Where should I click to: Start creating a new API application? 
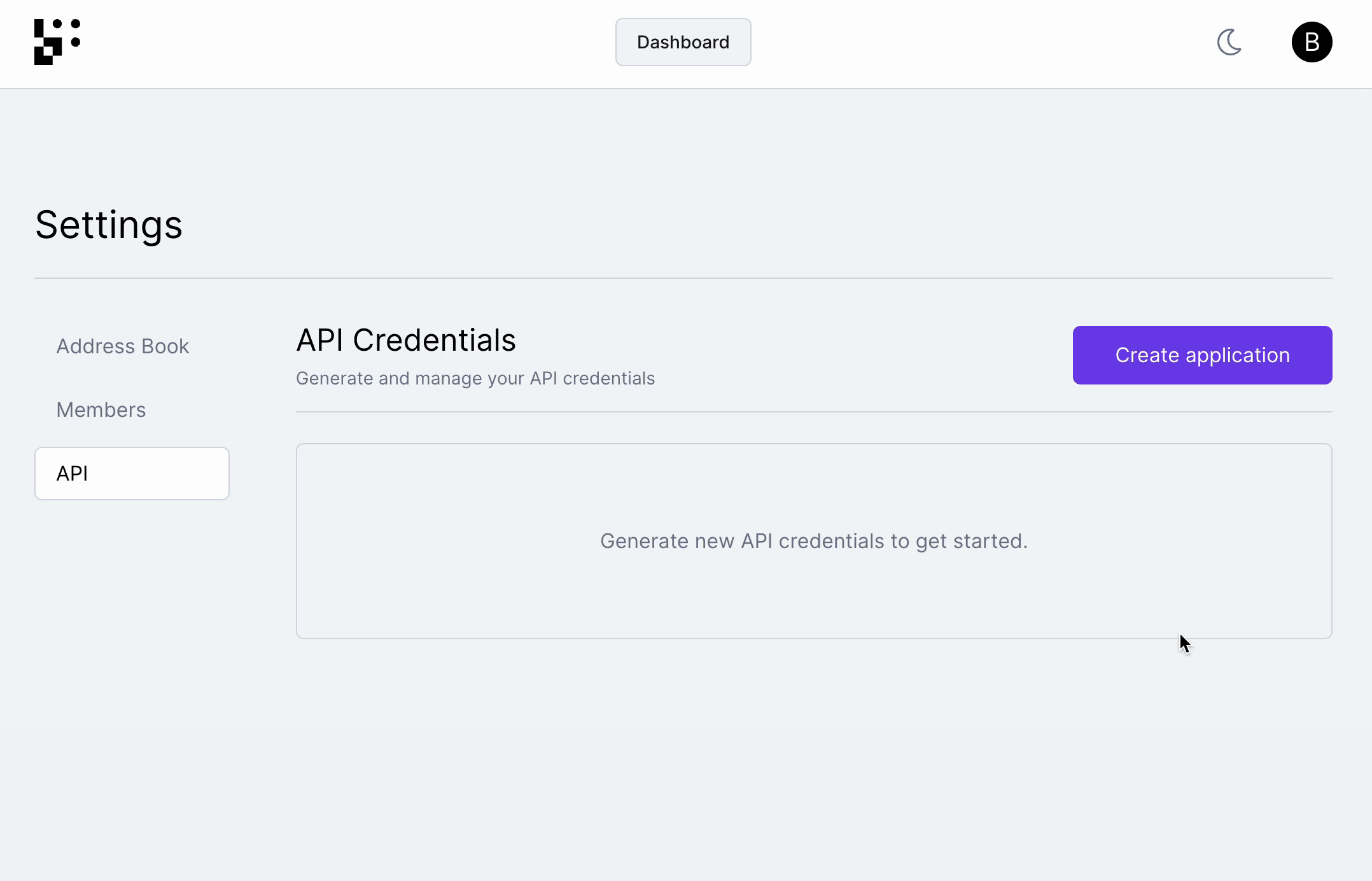tap(1202, 355)
